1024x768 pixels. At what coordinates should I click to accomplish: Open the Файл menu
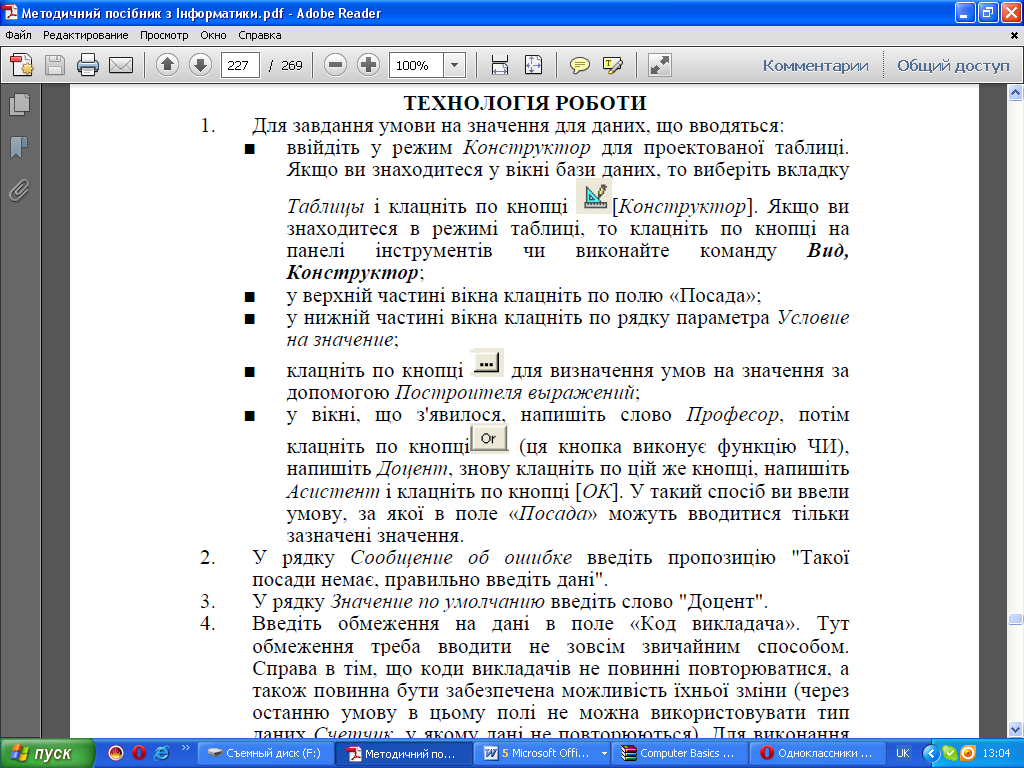pos(18,35)
